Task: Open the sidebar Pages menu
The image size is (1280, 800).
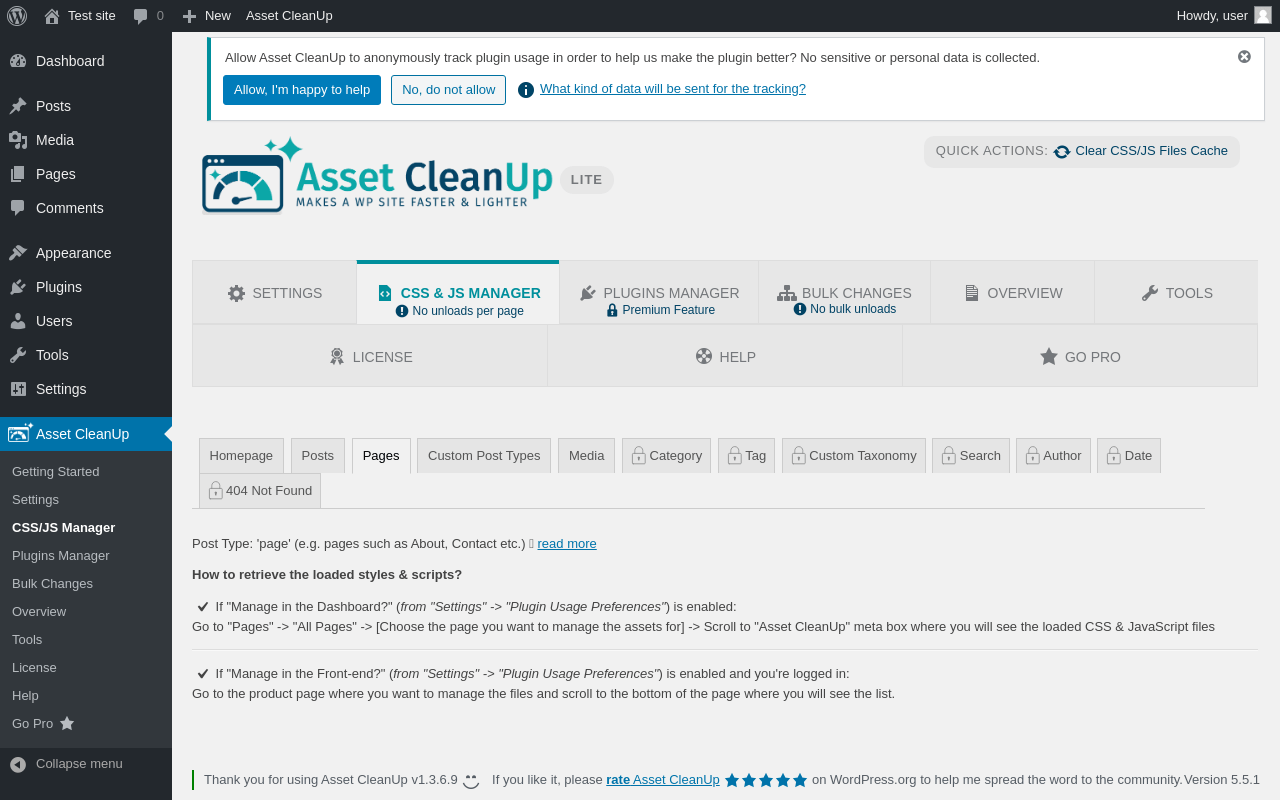Action: [86, 174]
